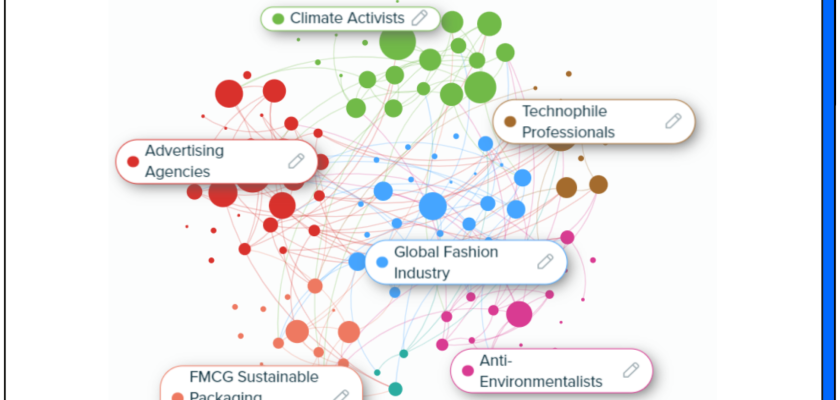840x400 pixels.
Task: Select the Climate Activists cluster label
Action: pos(345,18)
